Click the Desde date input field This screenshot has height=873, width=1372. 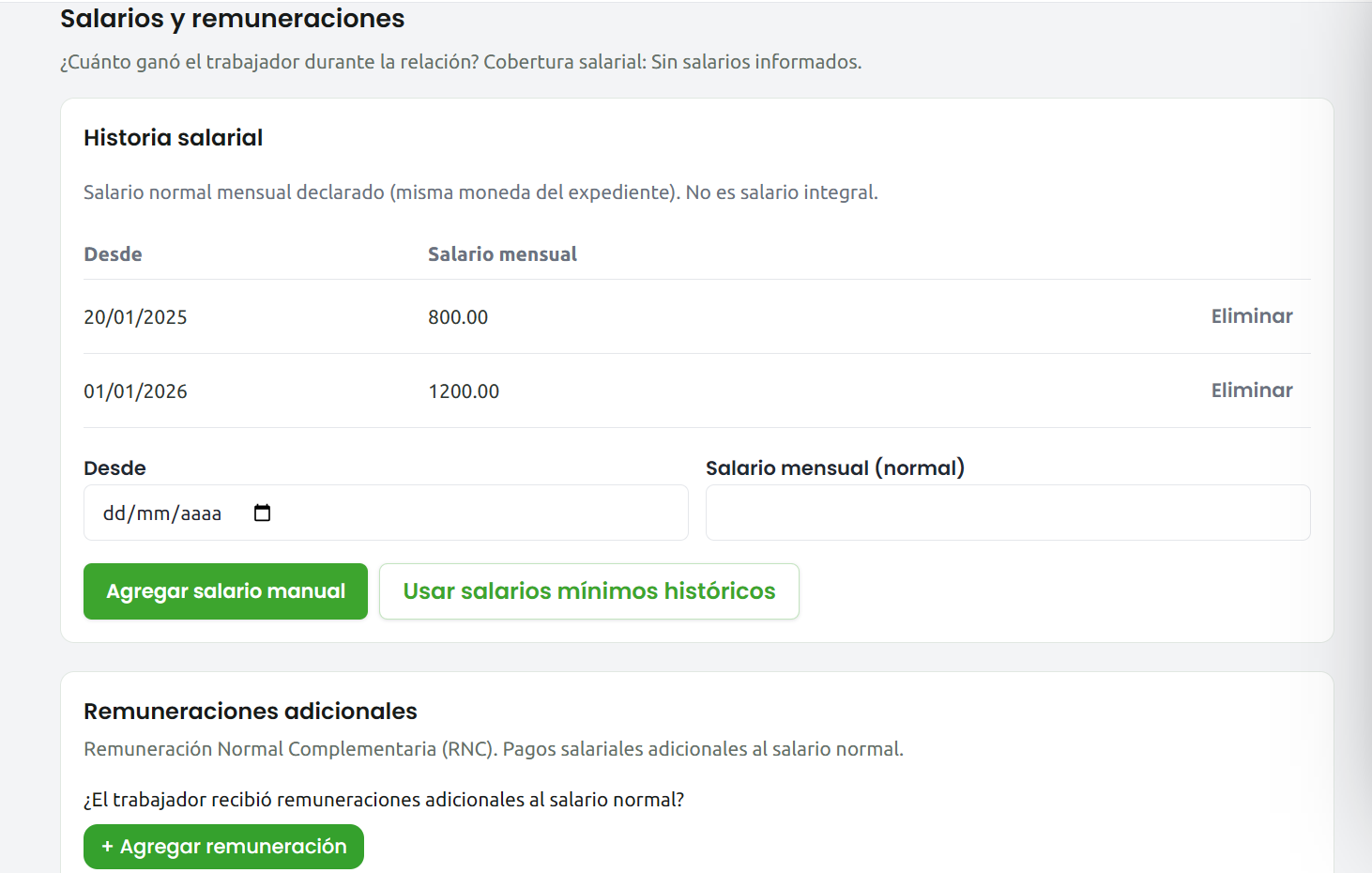tap(386, 513)
